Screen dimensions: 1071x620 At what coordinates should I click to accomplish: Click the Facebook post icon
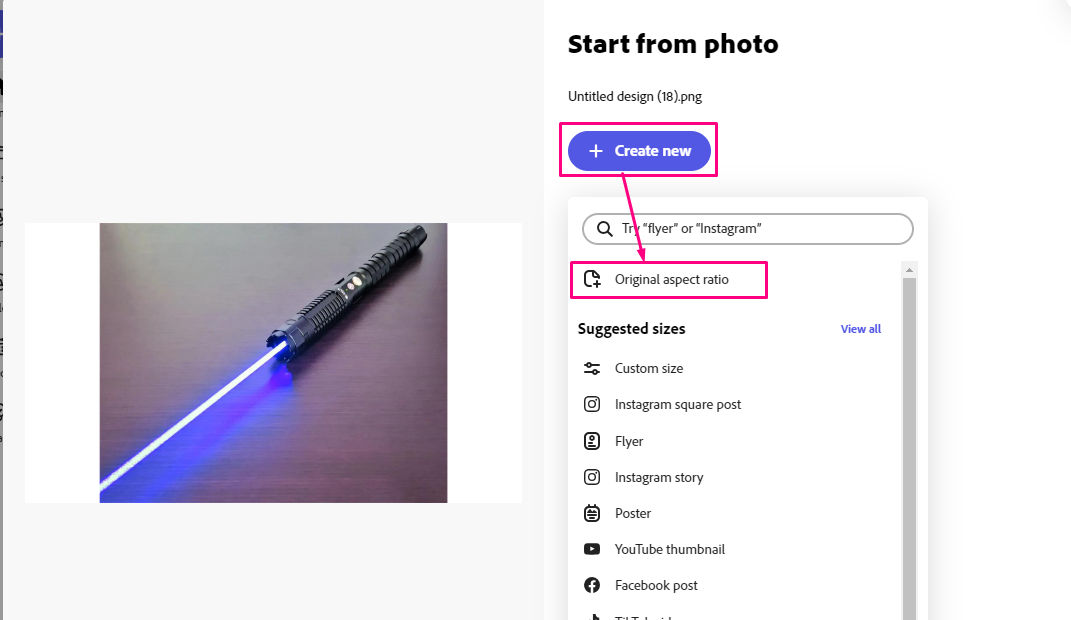pyautogui.click(x=592, y=585)
